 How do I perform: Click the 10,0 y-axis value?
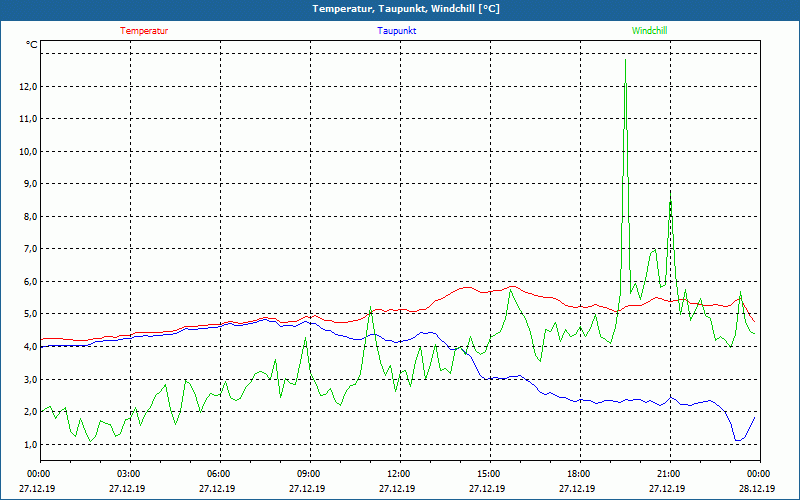pyautogui.click(x=29, y=152)
